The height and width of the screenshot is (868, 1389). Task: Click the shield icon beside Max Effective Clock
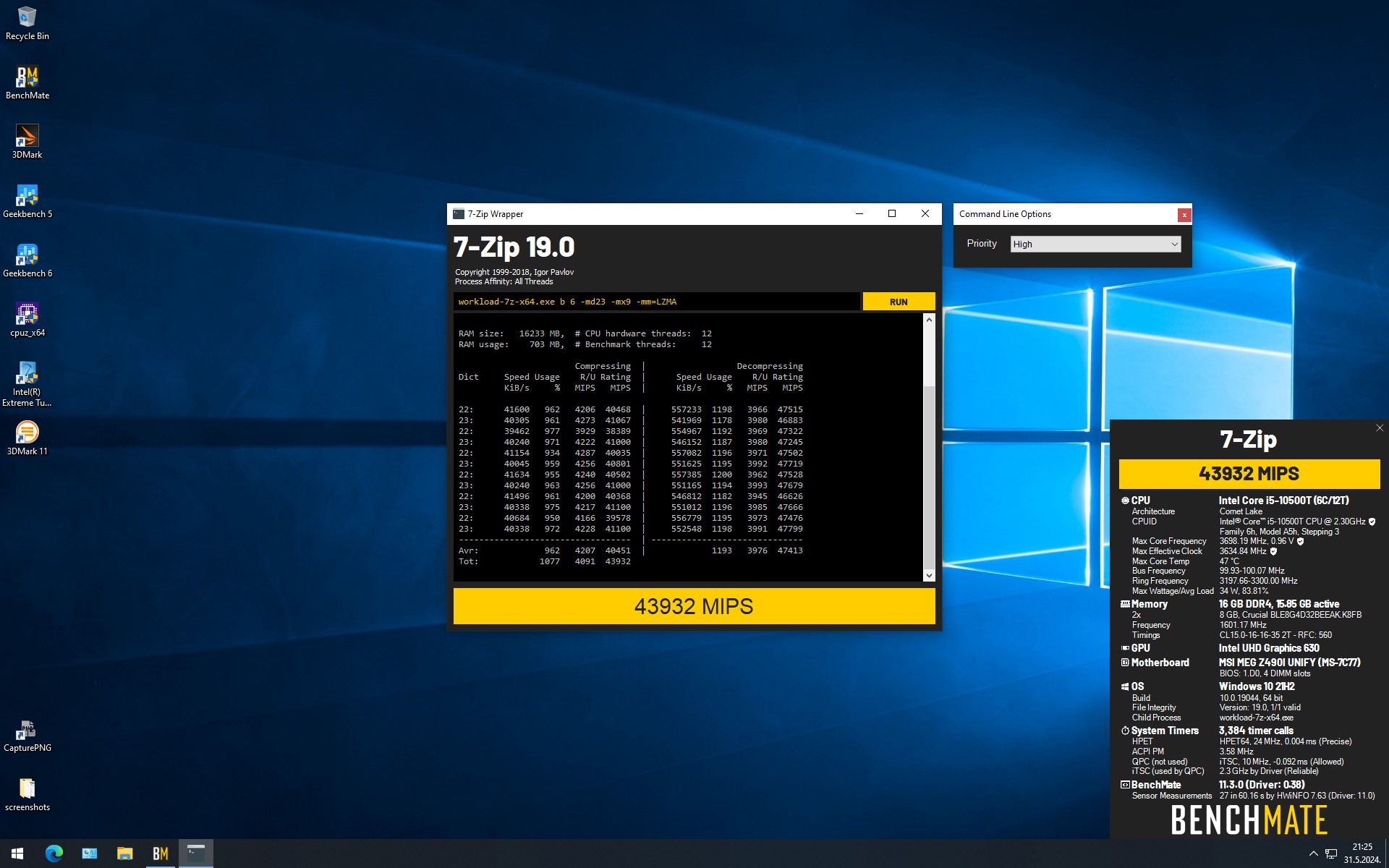point(1273,551)
